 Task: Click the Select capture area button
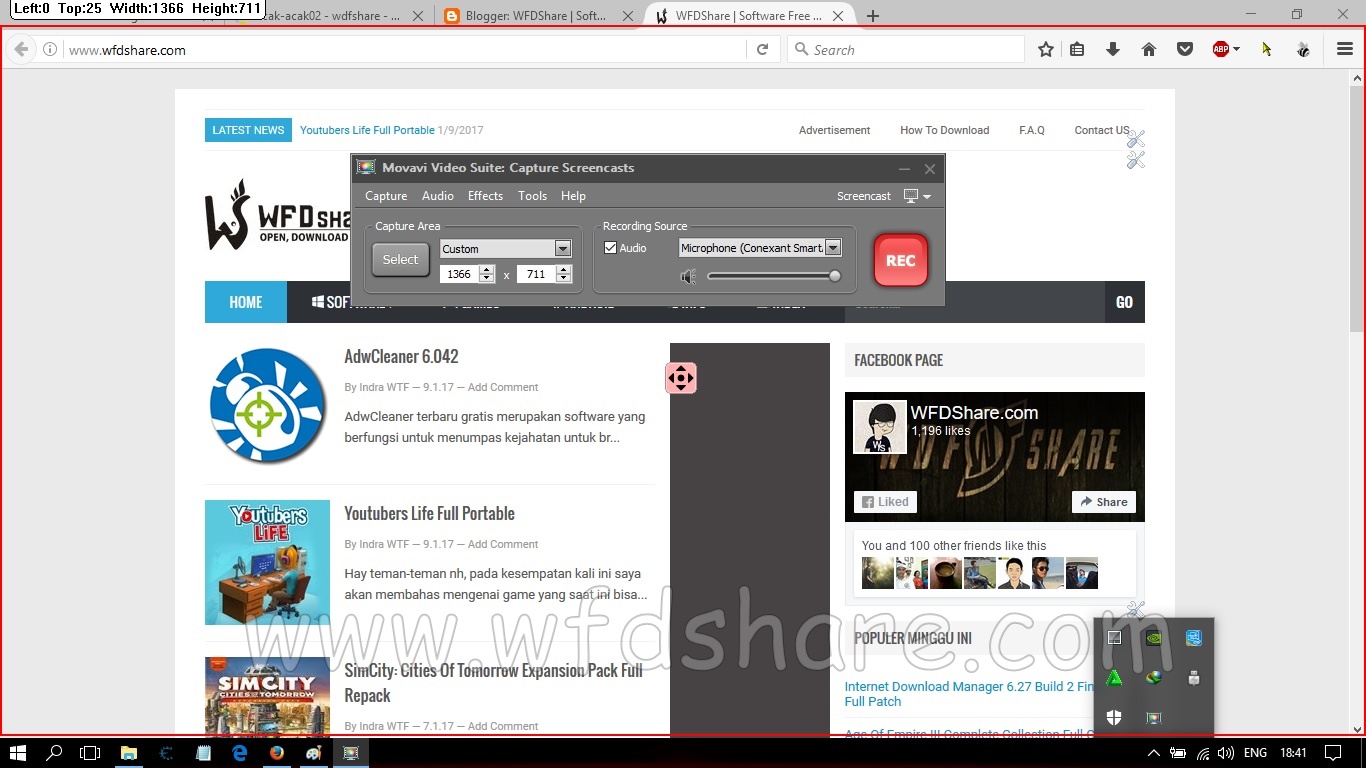400,260
